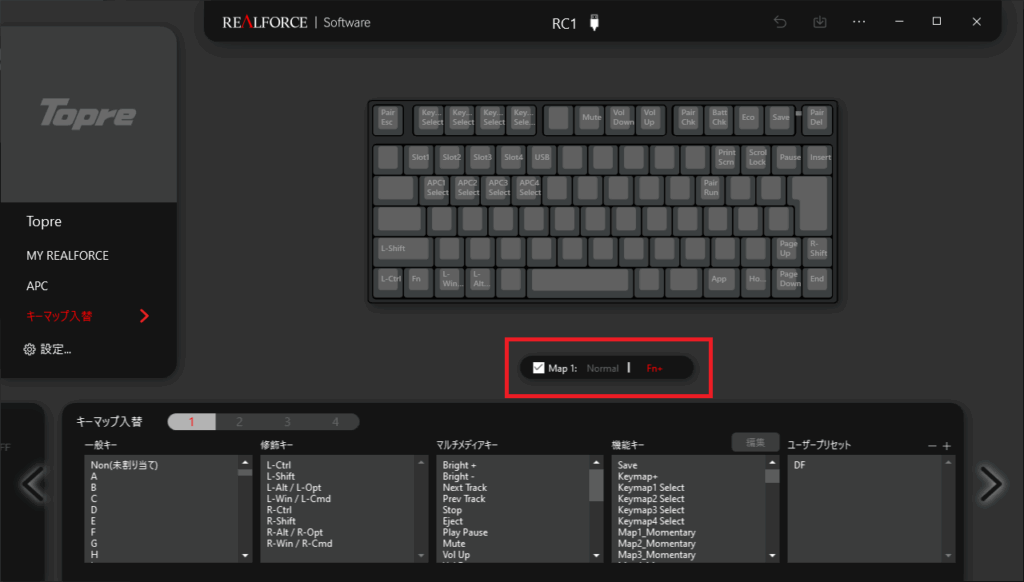This screenshot has width=1024, height=582.
Task: Select keymap tab 2
Action: [x=239, y=422]
